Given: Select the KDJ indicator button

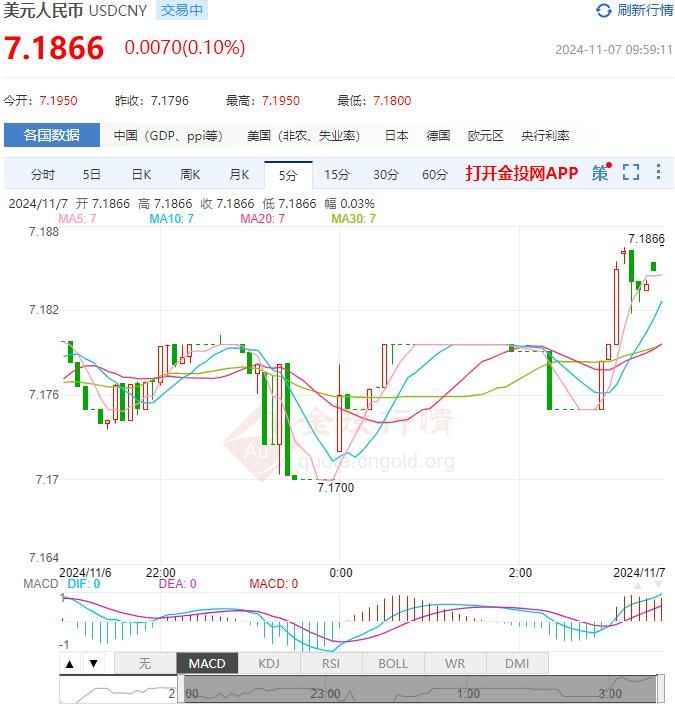Looking at the screenshot, I should 269,664.
